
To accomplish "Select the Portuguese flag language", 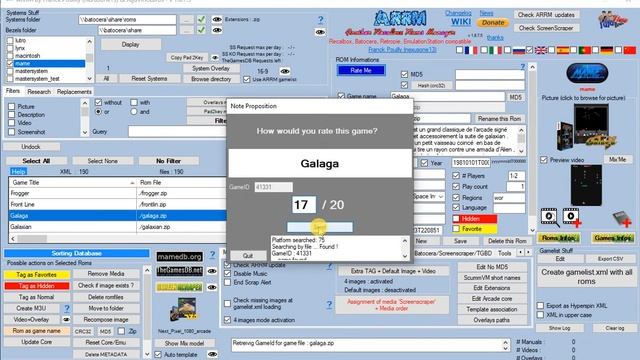I will tap(585, 50).
